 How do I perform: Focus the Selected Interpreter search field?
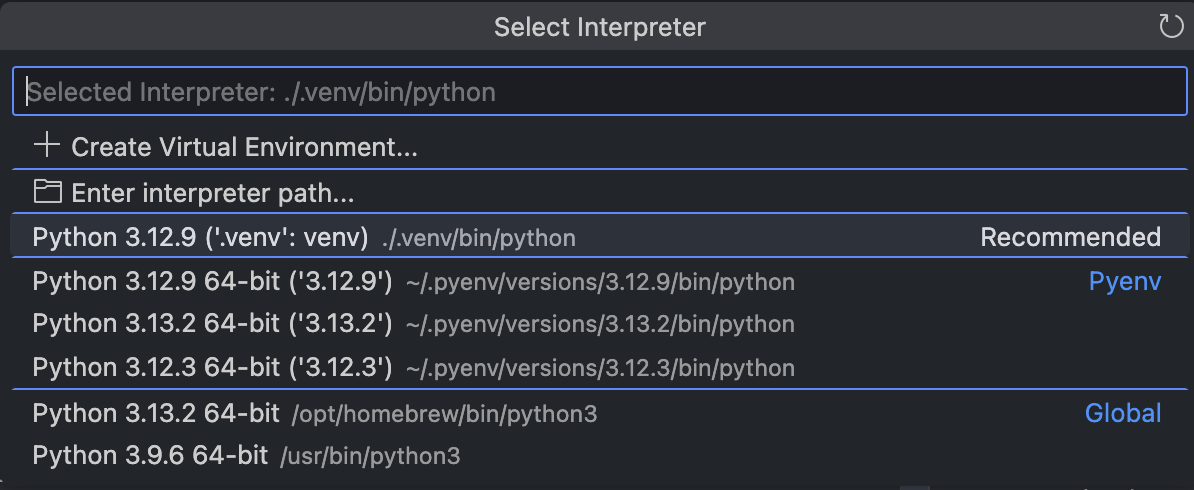[x=599, y=91]
